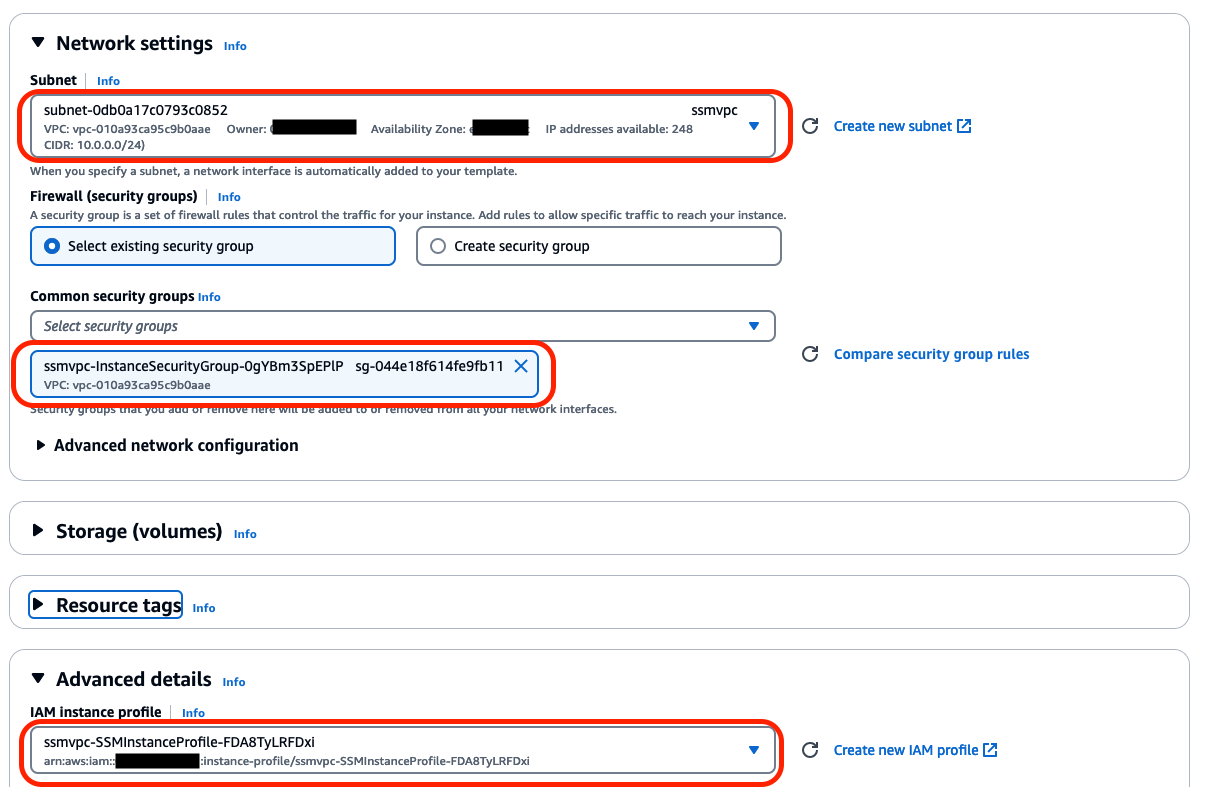This screenshot has width=1206, height=787.
Task: Click the external link icon beside Create new IAM profile
Action: (x=988, y=750)
